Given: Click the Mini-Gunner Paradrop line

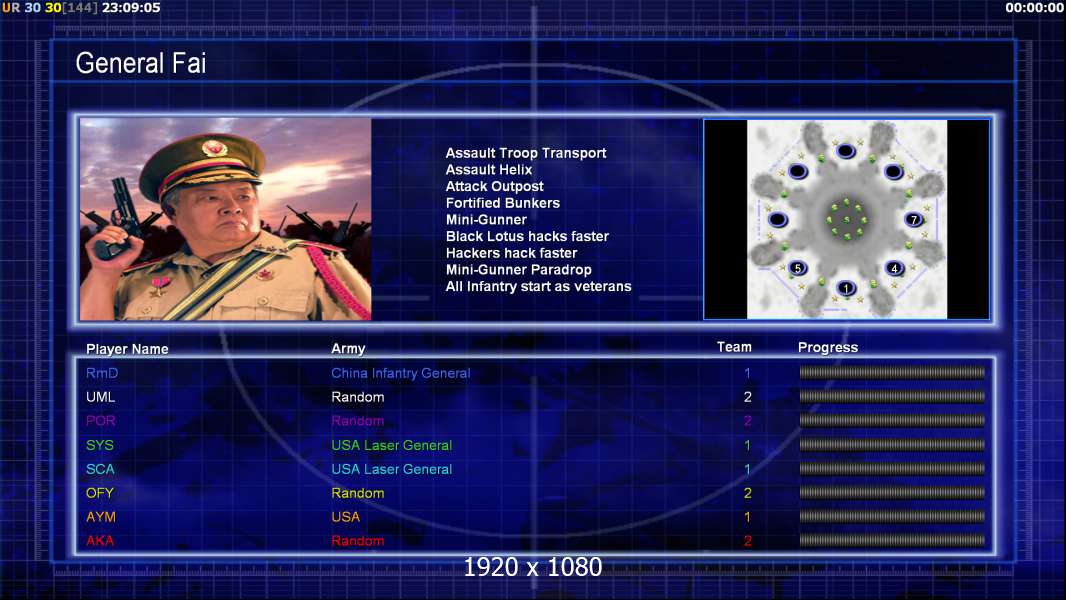Looking at the screenshot, I should (519, 270).
